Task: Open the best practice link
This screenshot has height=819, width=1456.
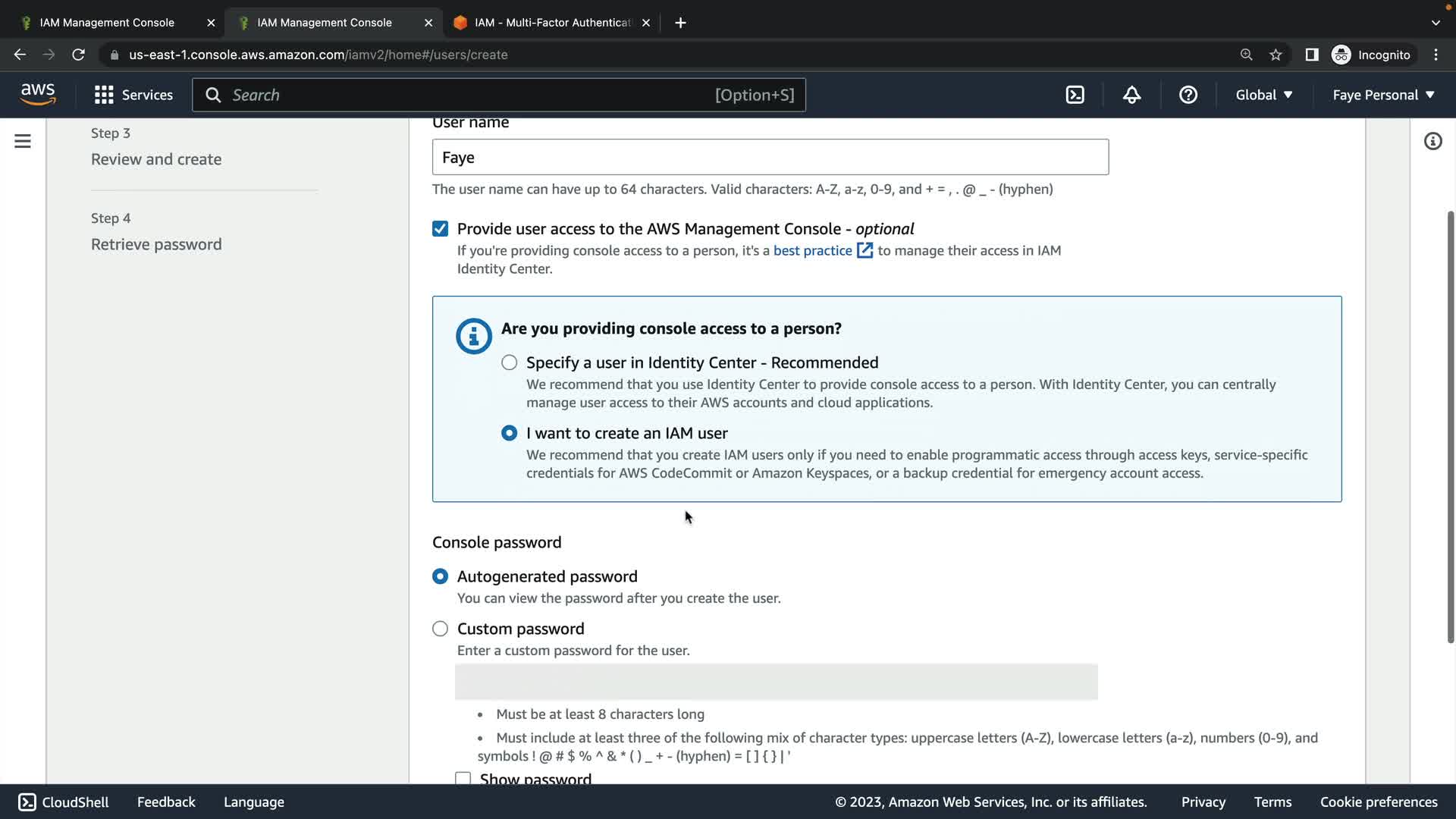Action: 813,250
